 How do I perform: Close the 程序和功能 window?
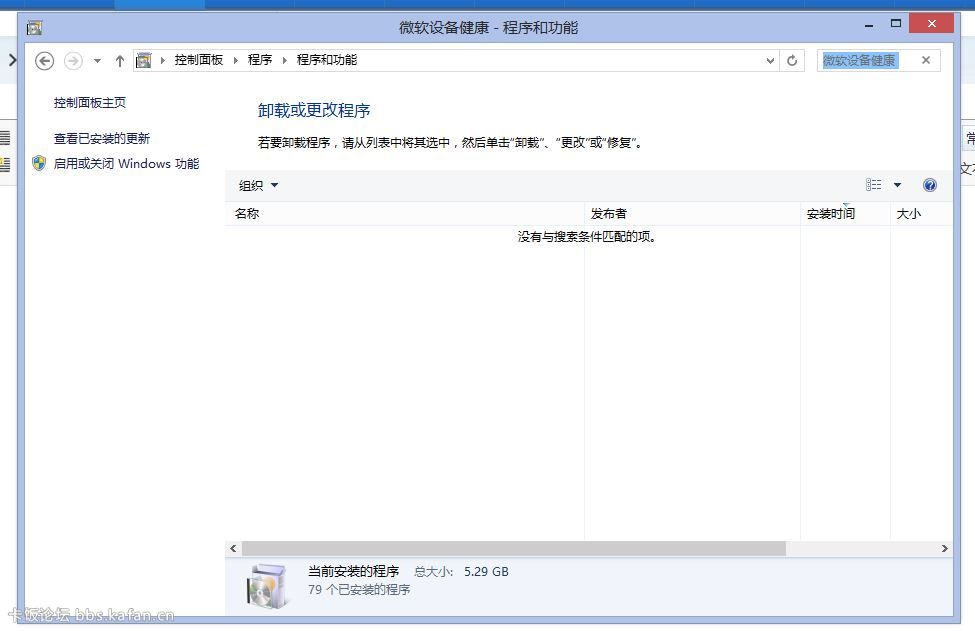[931, 24]
